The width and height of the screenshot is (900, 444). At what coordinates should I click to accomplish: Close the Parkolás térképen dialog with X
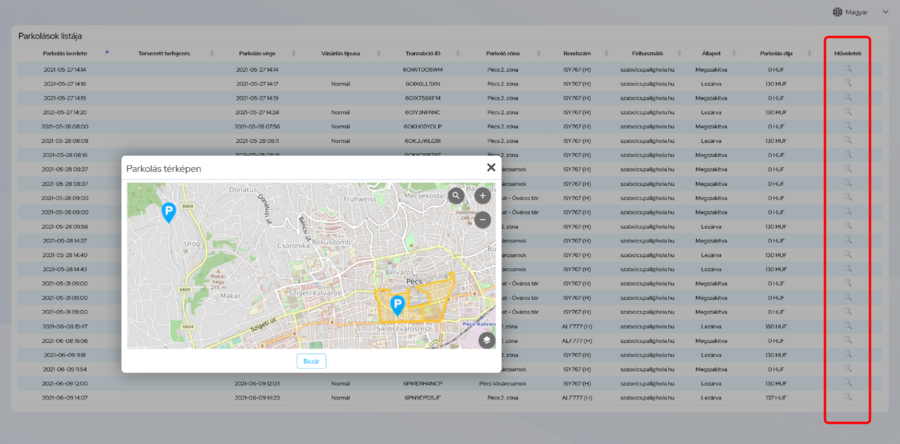coord(490,169)
